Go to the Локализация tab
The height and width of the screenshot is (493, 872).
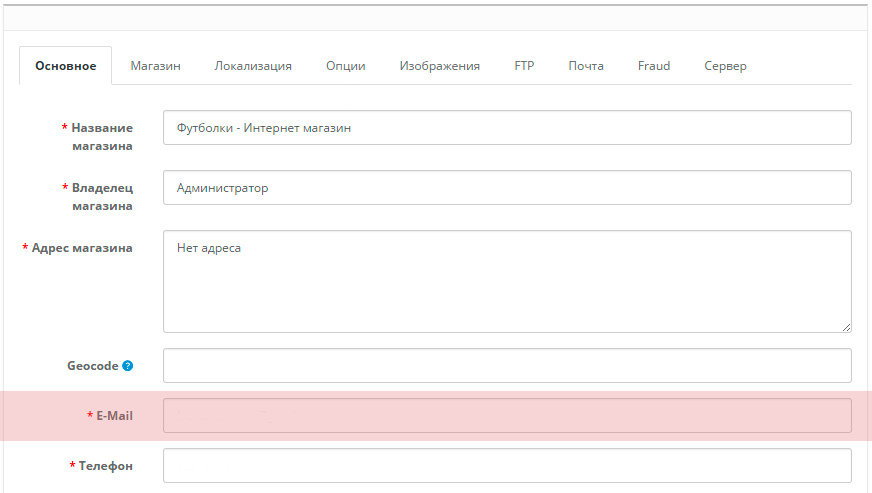253,66
